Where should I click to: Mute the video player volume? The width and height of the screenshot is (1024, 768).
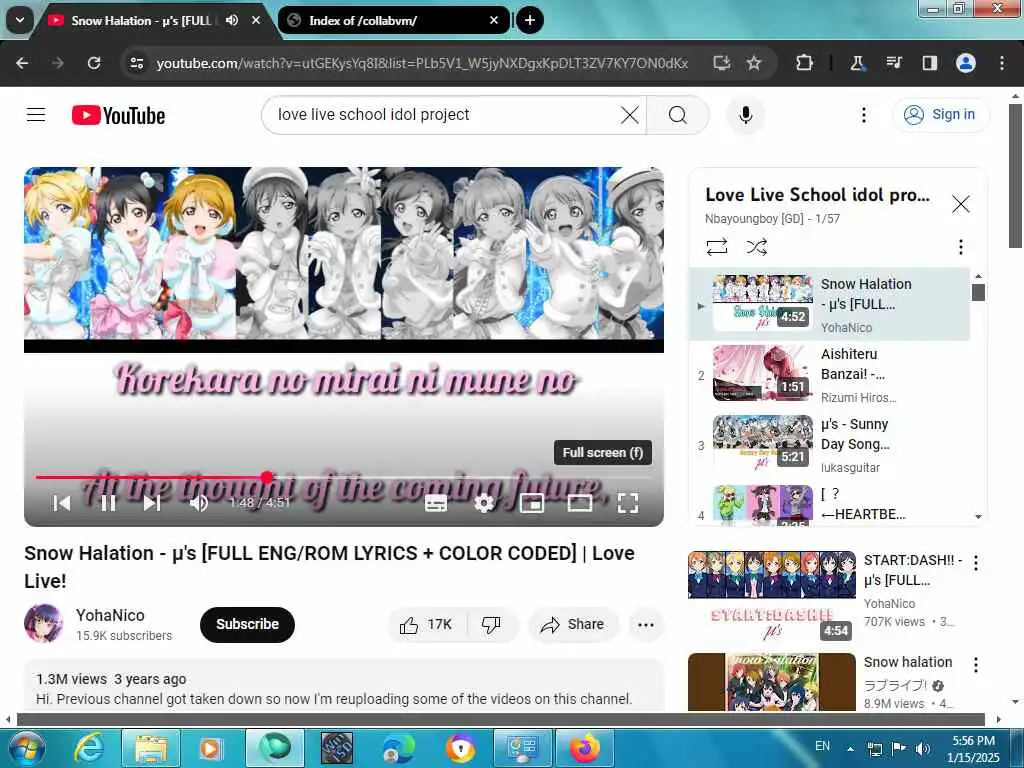tap(199, 504)
